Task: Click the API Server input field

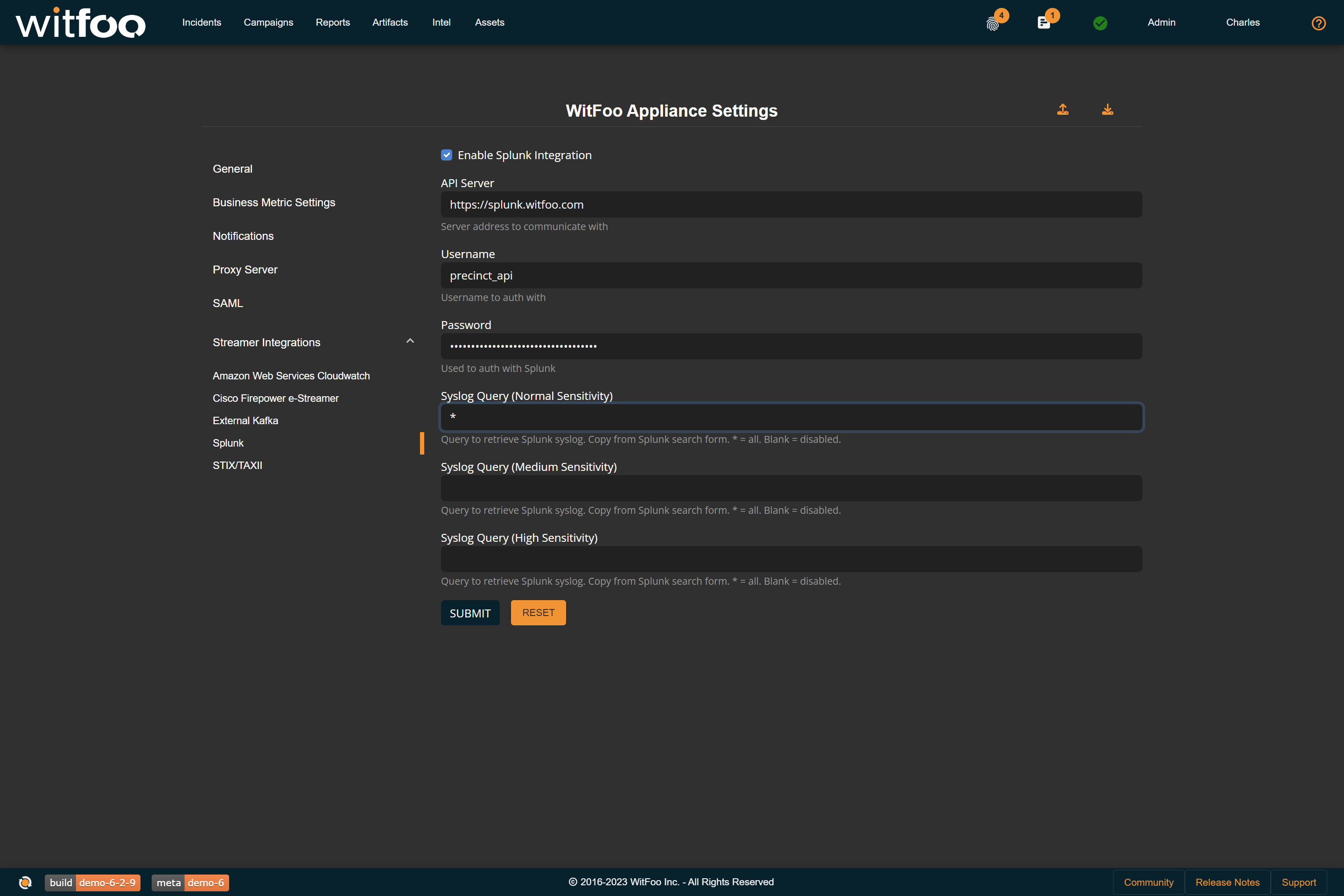Action: tap(791, 204)
